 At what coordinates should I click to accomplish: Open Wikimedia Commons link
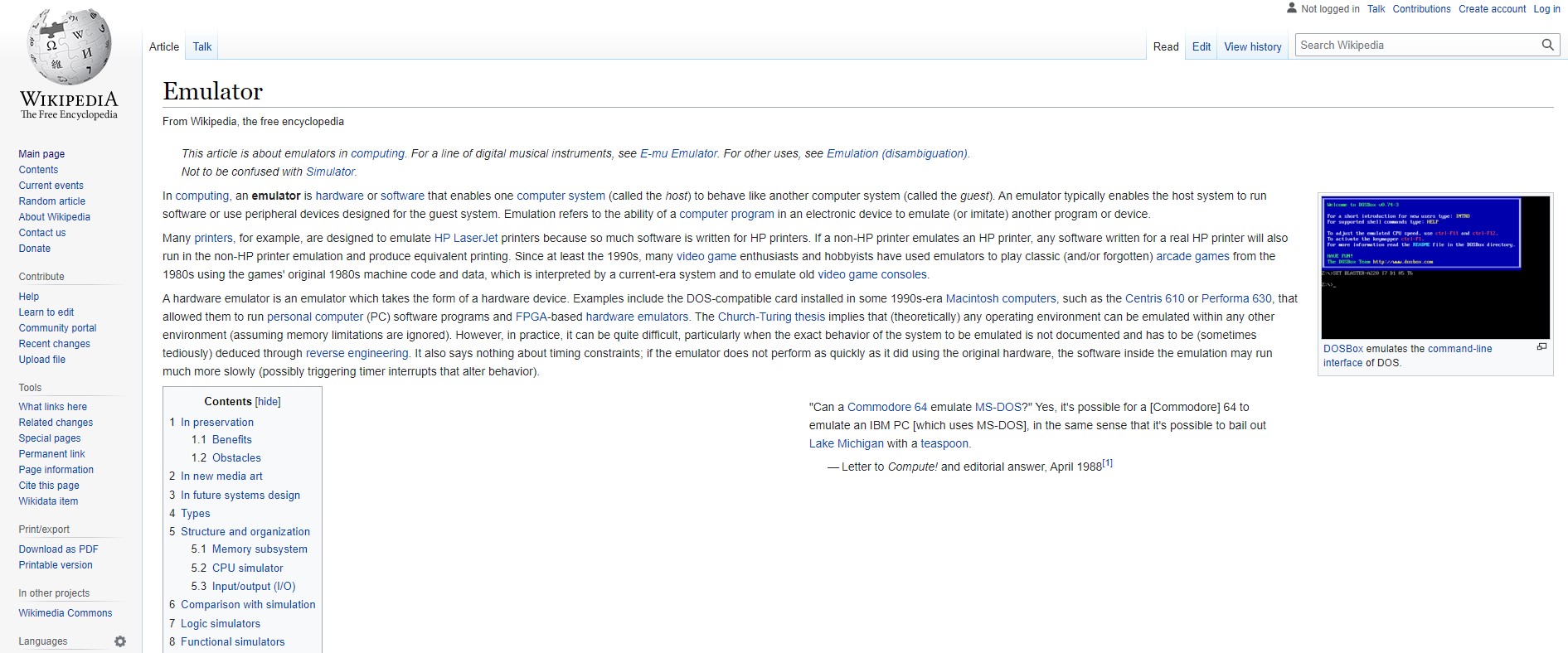[x=66, y=613]
